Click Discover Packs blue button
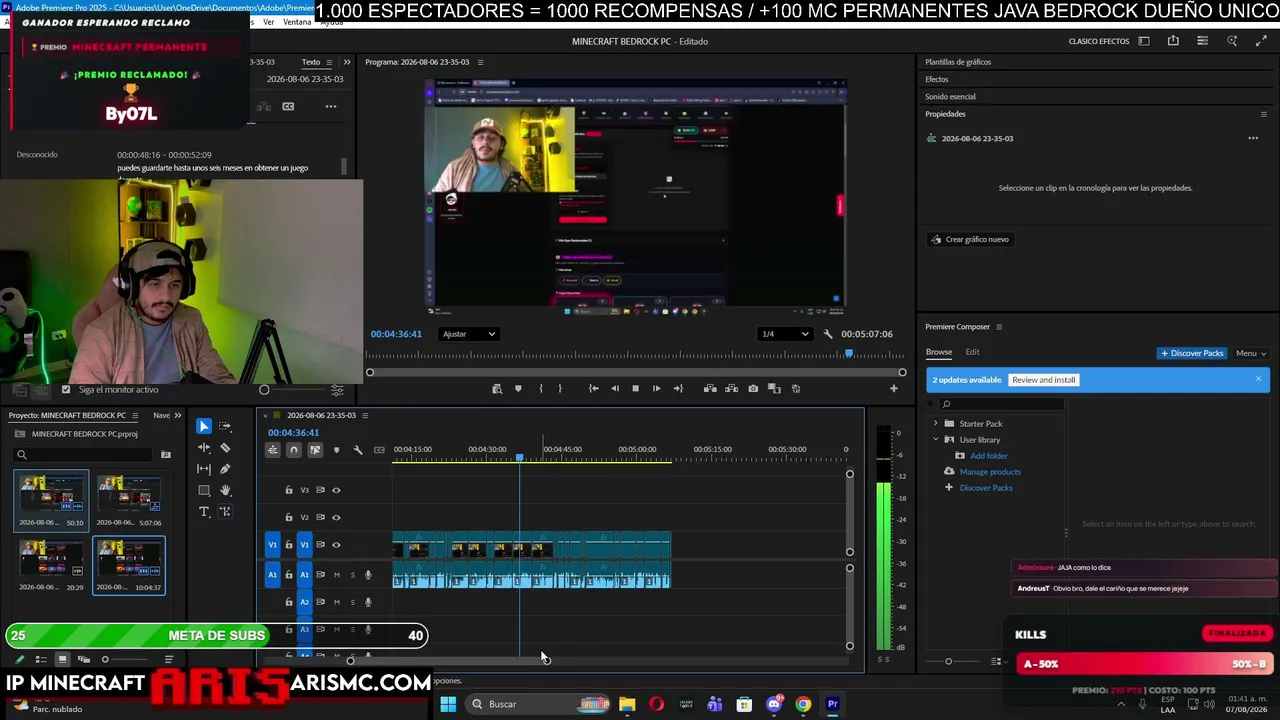 point(1192,353)
